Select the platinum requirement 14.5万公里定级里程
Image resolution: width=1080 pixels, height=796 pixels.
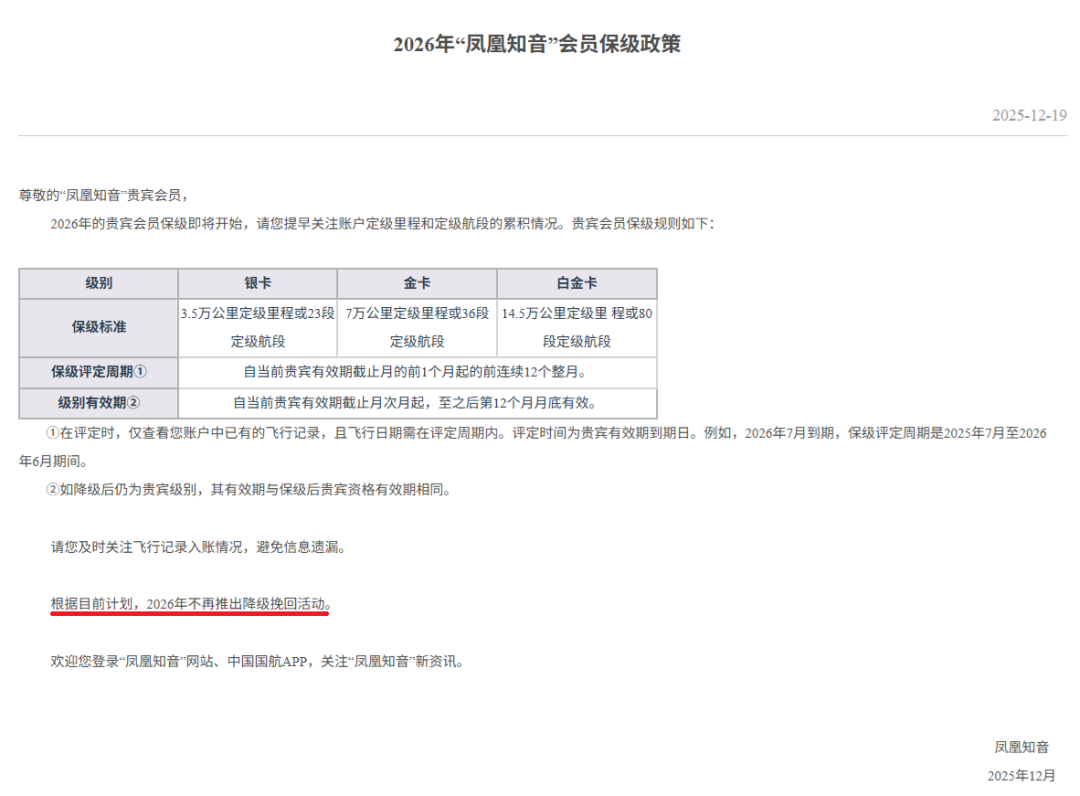(x=560, y=314)
